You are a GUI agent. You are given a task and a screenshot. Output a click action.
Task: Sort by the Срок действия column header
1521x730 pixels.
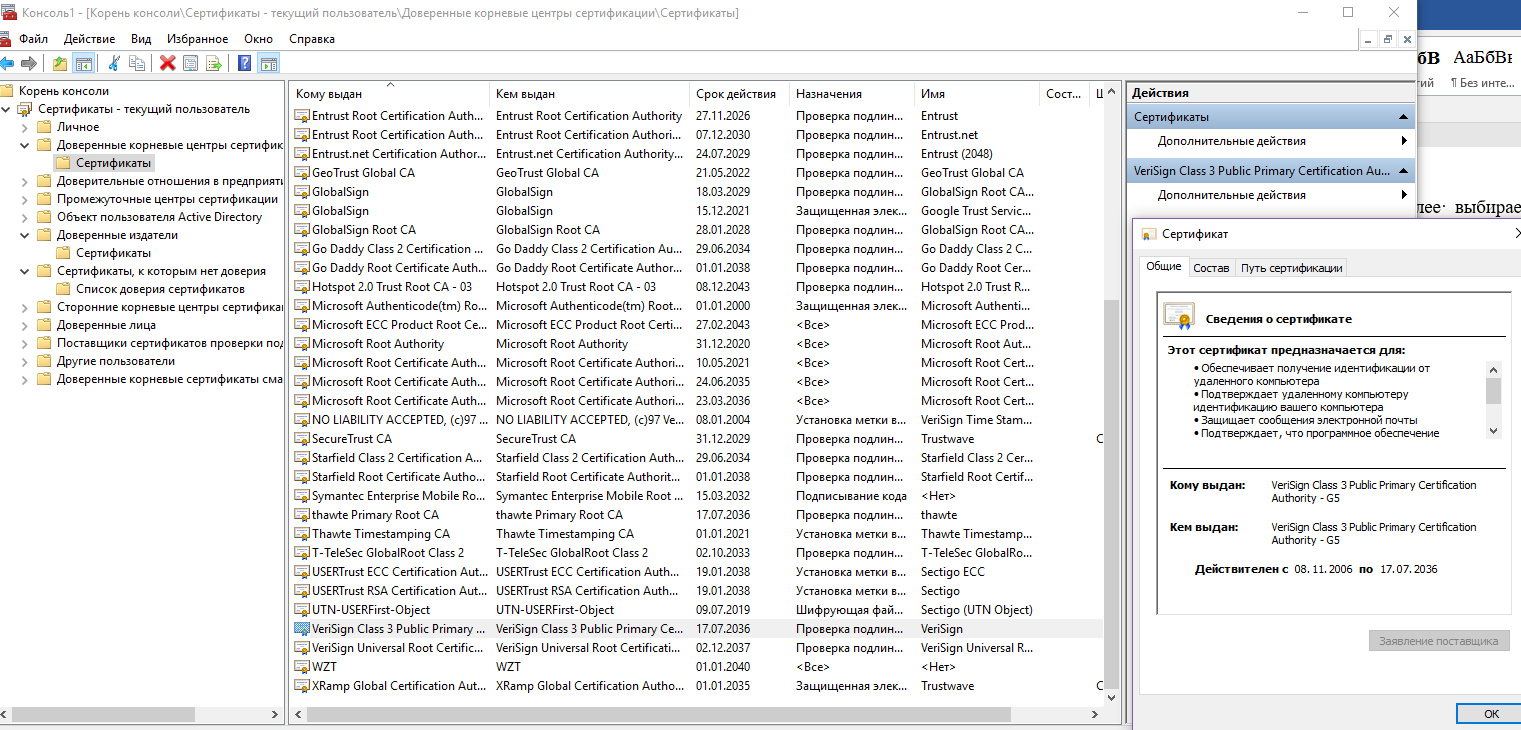coord(735,94)
